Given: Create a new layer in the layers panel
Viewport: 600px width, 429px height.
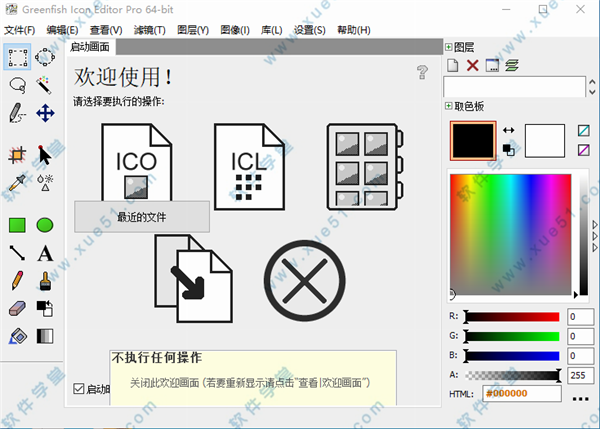Looking at the screenshot, I should point(453,65).
